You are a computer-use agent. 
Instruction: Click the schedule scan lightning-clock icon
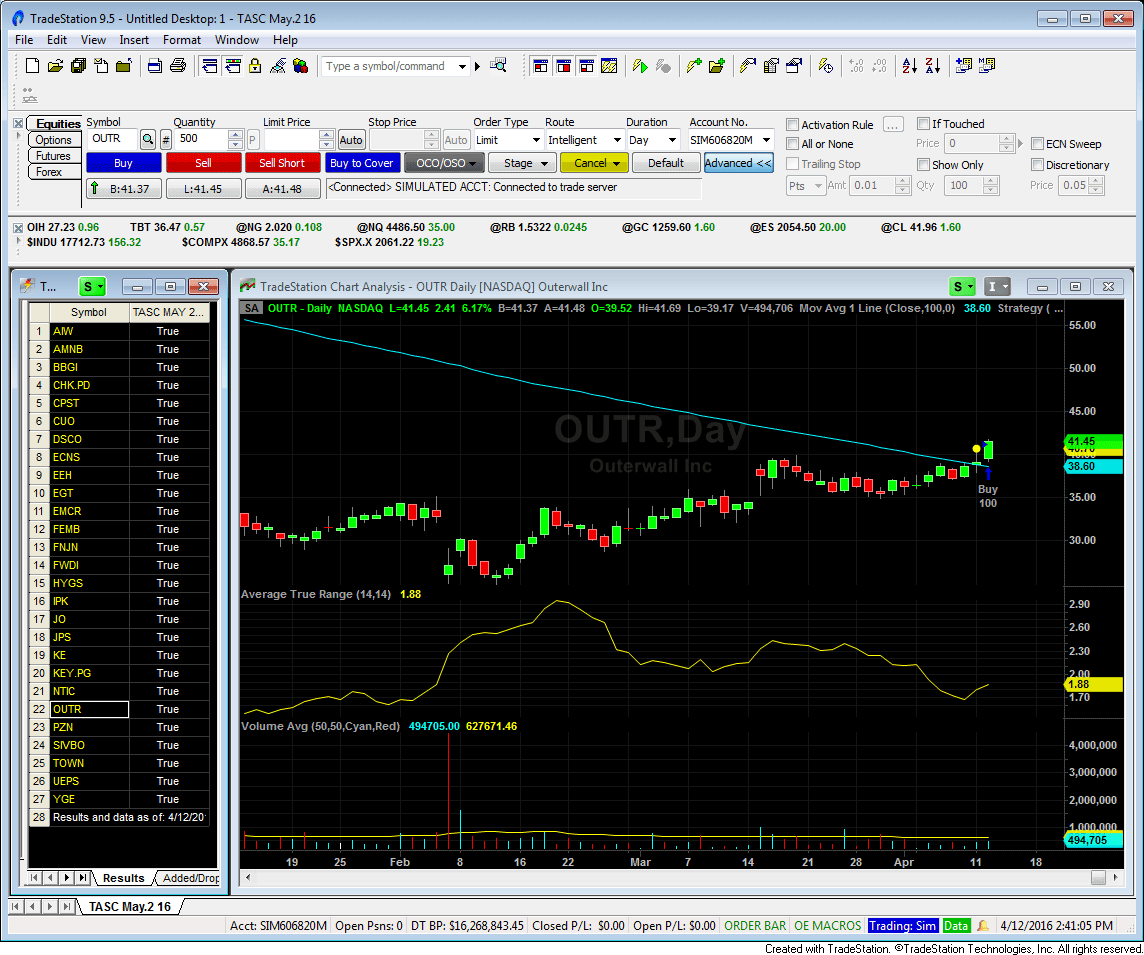pyautogui.click(x=825, y=66)
